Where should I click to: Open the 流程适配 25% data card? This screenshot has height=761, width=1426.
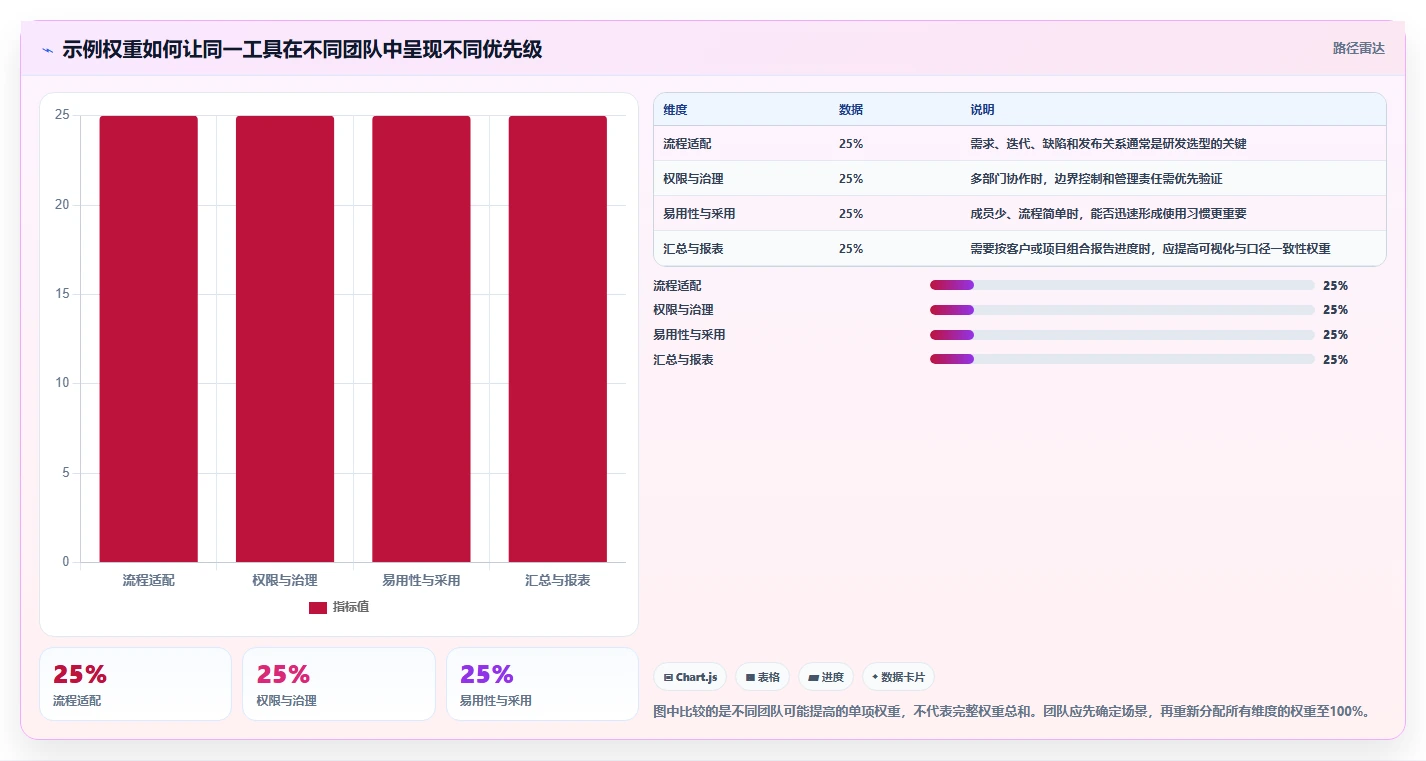click(135, 684)
